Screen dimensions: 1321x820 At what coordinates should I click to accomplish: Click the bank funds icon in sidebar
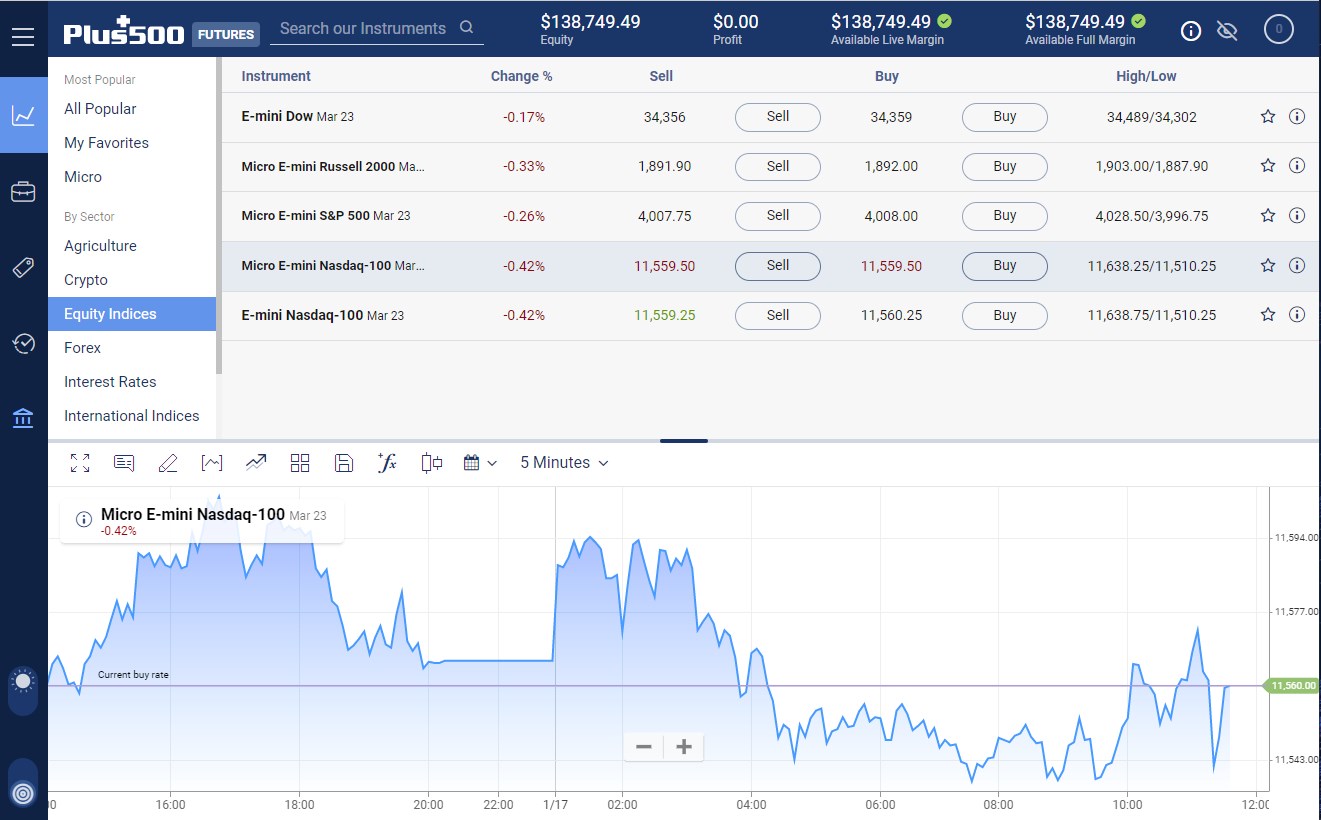click(23, 418)
